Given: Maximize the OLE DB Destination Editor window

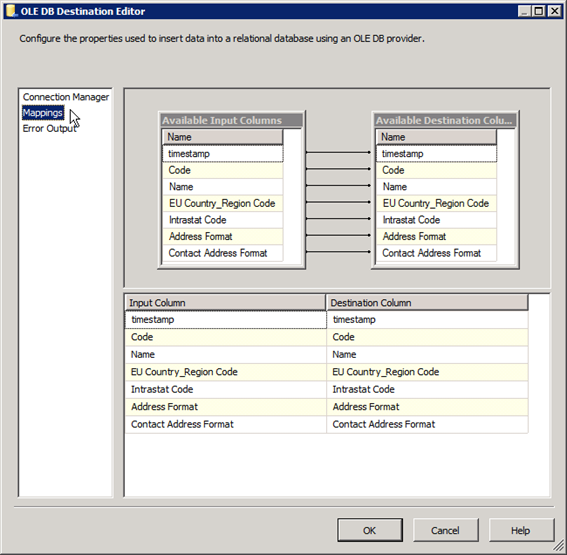Looking at the screenshot, I should [539, 11].
